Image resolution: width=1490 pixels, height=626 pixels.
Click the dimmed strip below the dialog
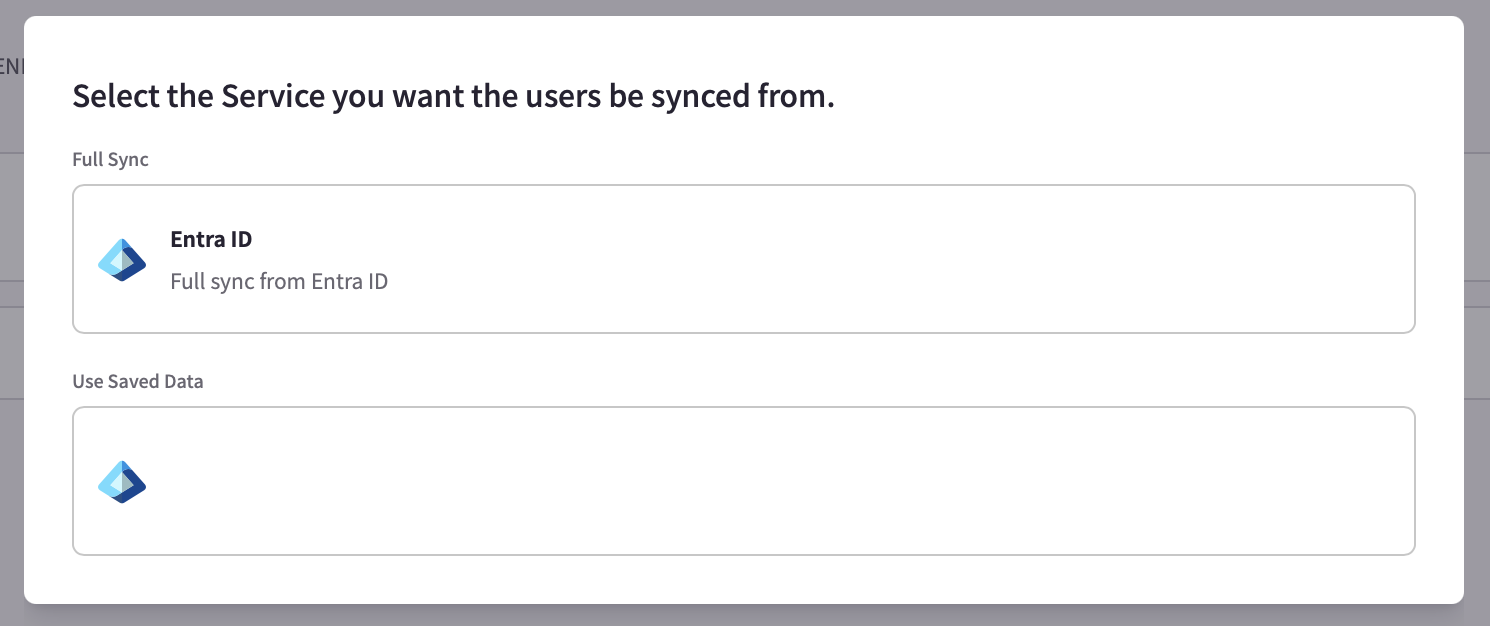click(744, 615)
